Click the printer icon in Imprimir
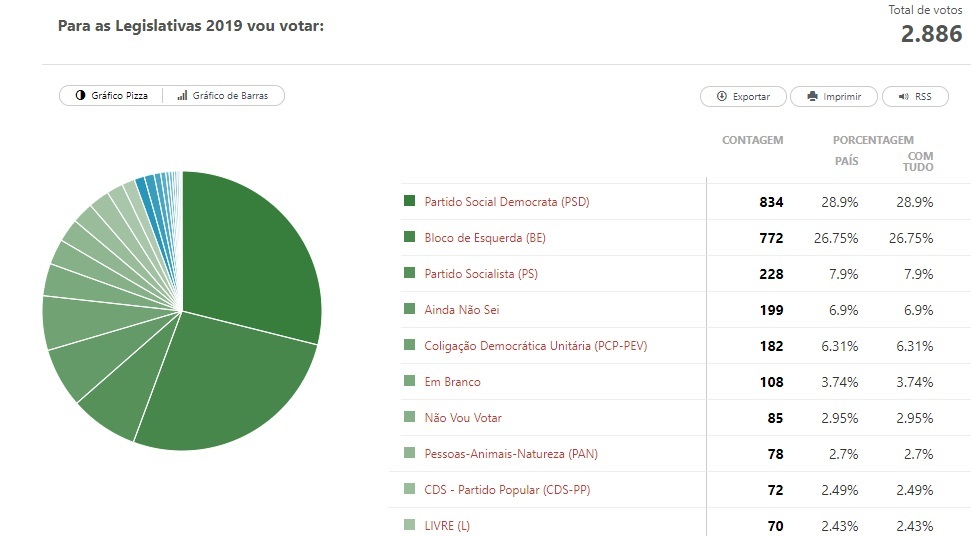The width and height of the screenshot is (971, 536). click(811, 97)
